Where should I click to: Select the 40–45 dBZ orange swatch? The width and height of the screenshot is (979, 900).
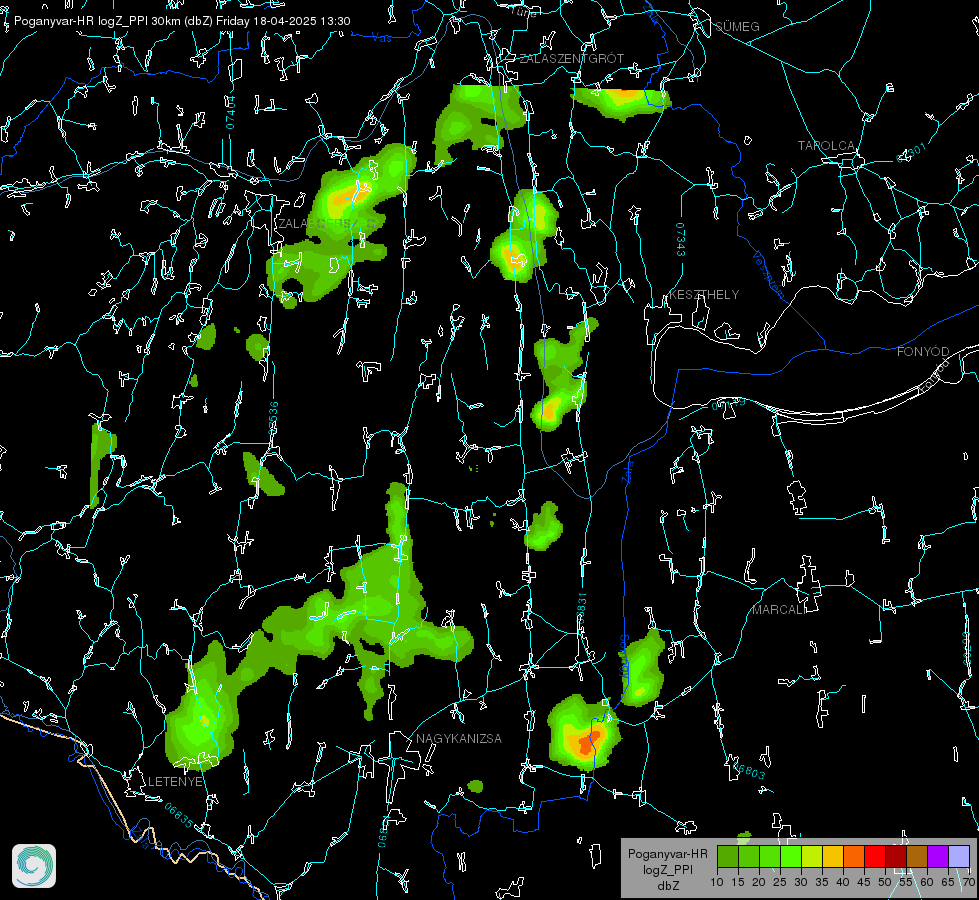[x=854, y=856]
